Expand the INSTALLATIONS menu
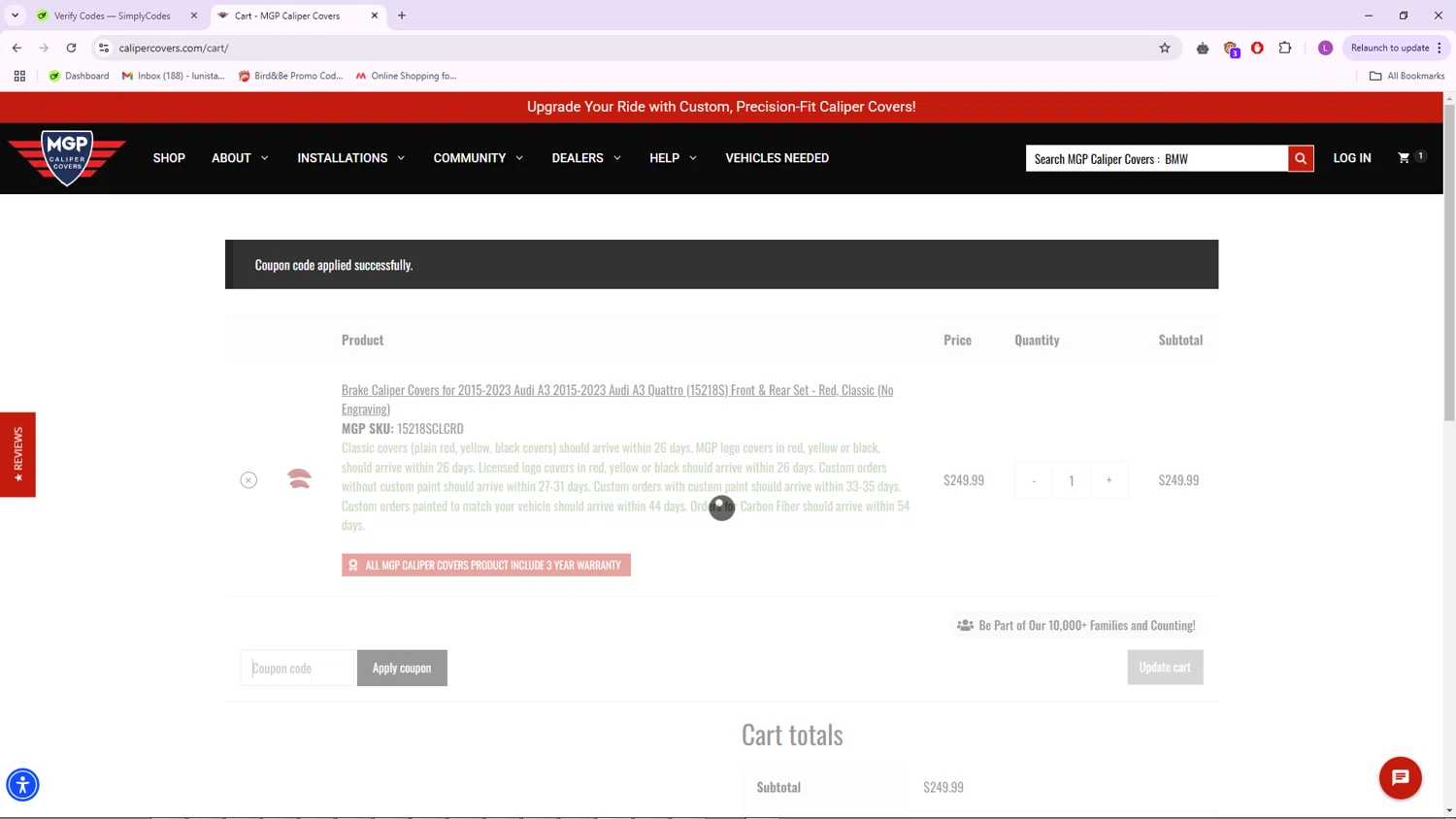The height and width of the screenshot is (819, 1456). [351, 158]
